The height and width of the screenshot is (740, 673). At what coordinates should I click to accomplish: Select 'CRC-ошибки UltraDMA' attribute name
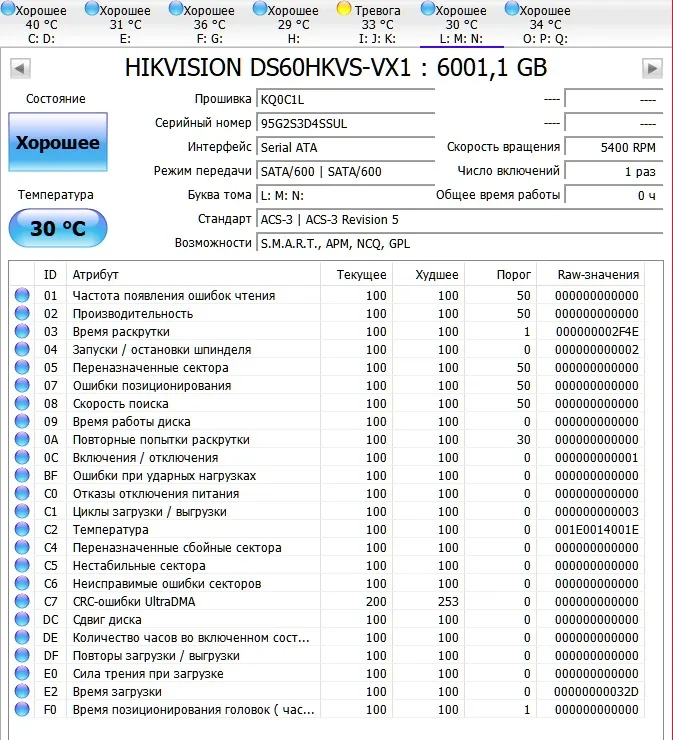pyautogui.click(x=134, y=602)
